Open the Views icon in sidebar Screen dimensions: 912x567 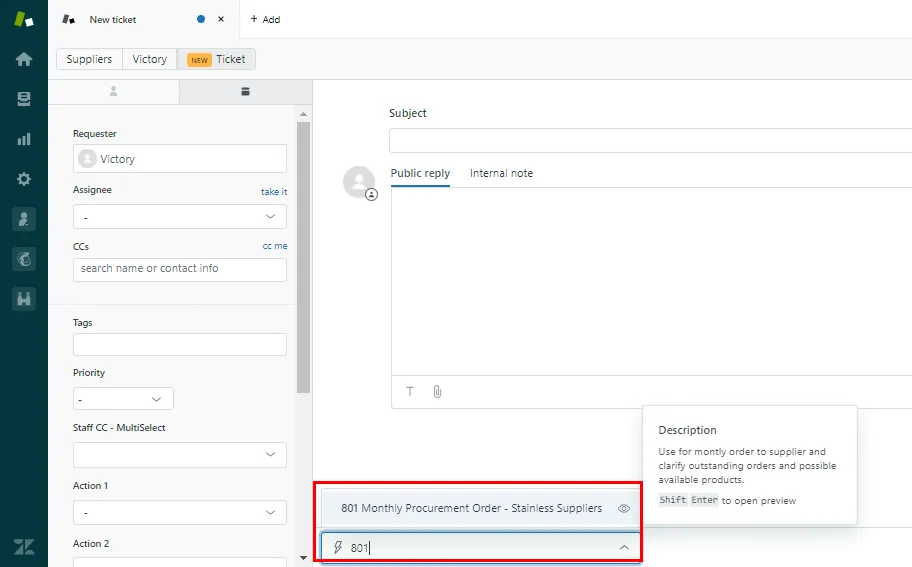[x=24, y=99]
